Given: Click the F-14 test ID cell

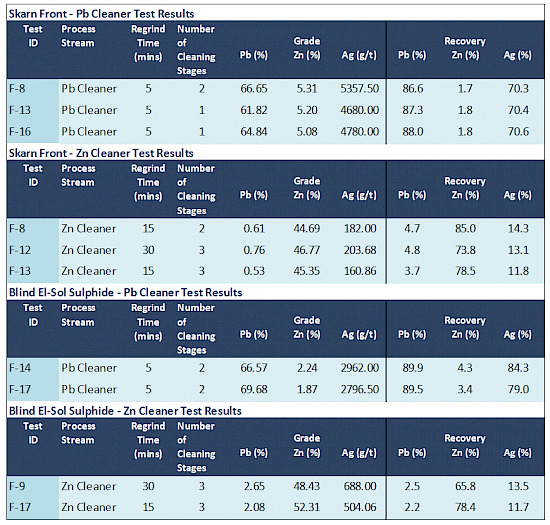Looking at the screenshot, I should 20,368.
